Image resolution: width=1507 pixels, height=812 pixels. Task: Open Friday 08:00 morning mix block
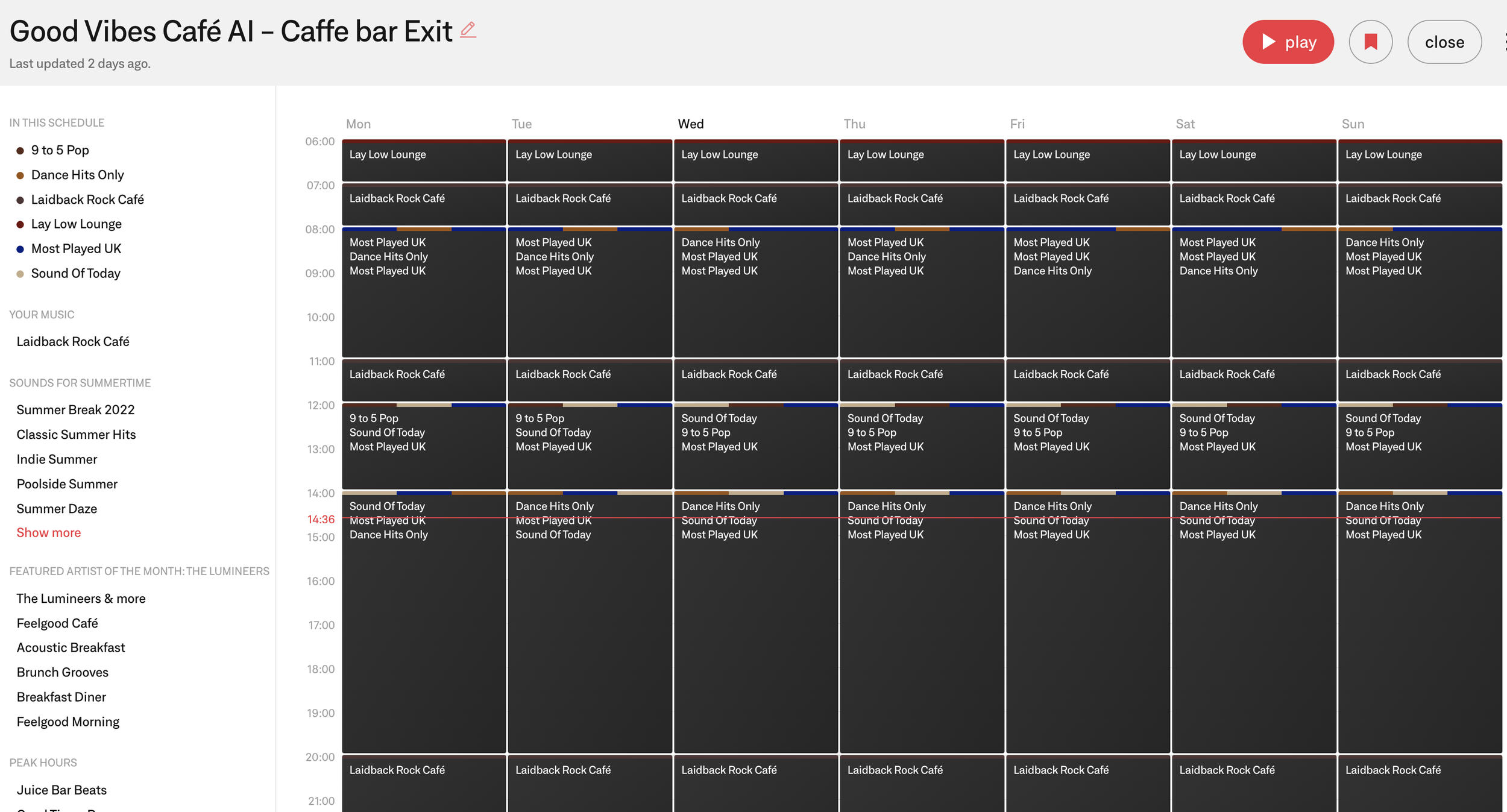pos(1088,292)
